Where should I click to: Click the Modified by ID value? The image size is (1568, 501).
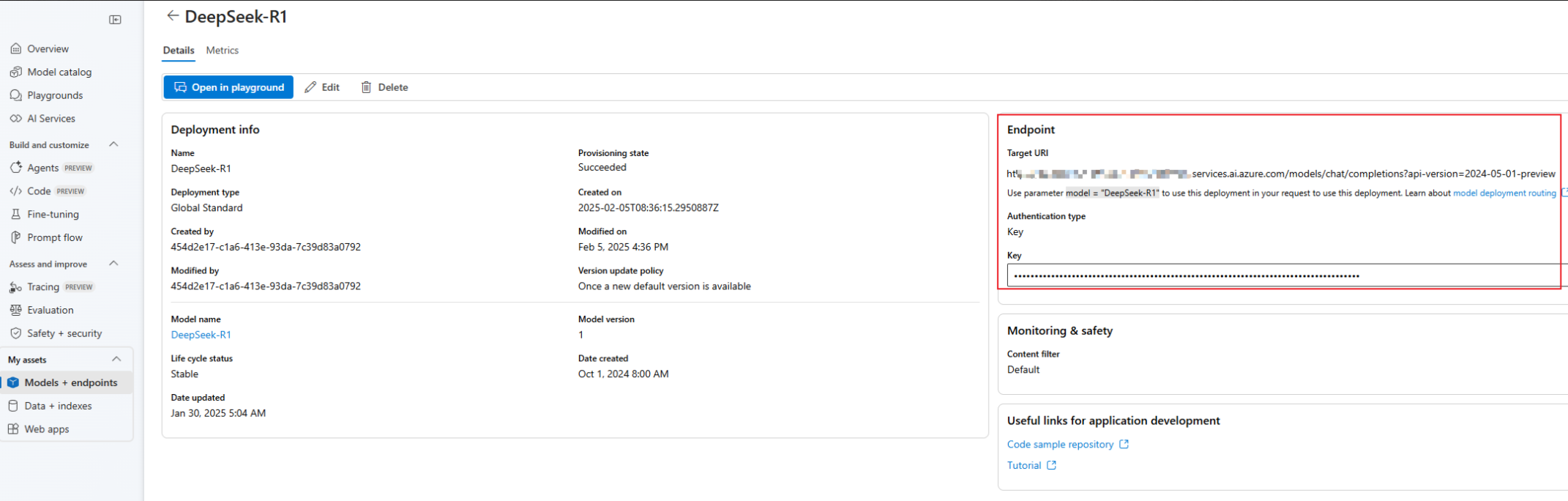(266, 286)
